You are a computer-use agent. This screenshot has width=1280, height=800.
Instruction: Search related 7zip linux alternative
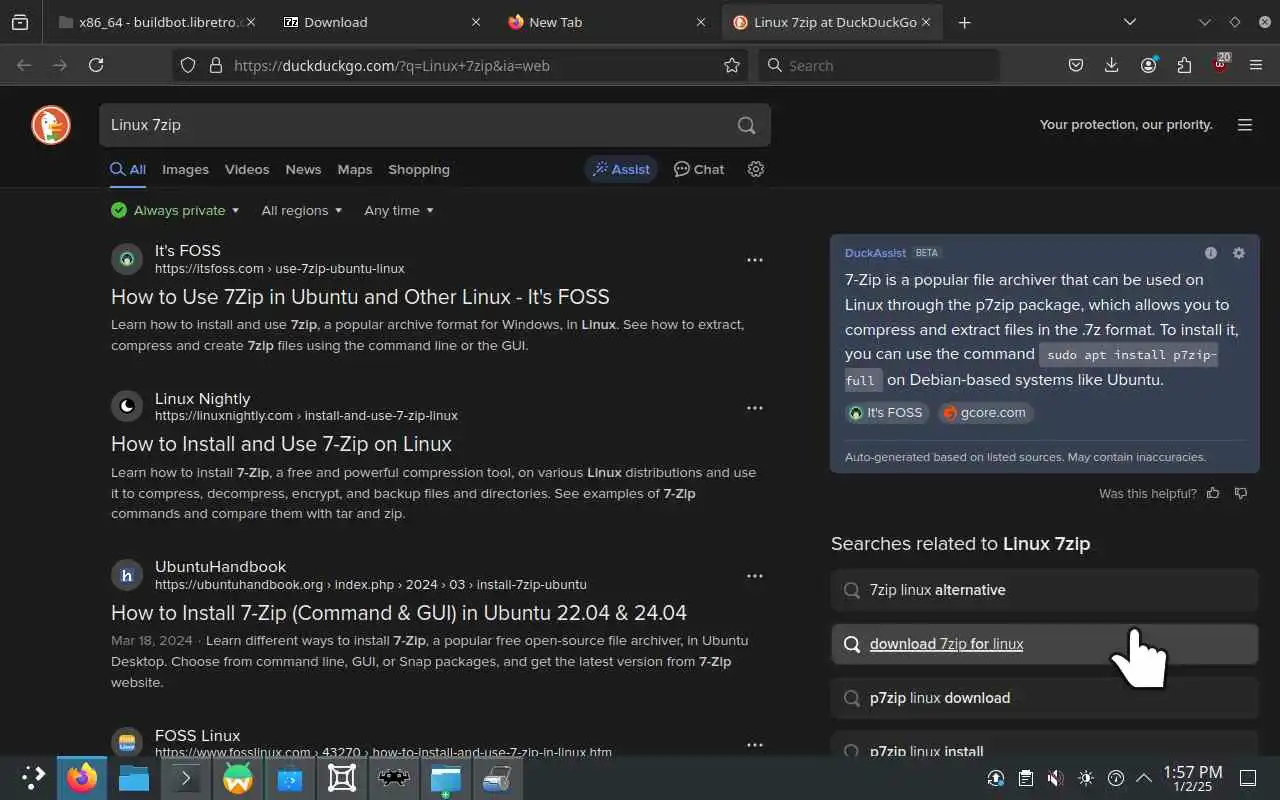pos(1044,590)
